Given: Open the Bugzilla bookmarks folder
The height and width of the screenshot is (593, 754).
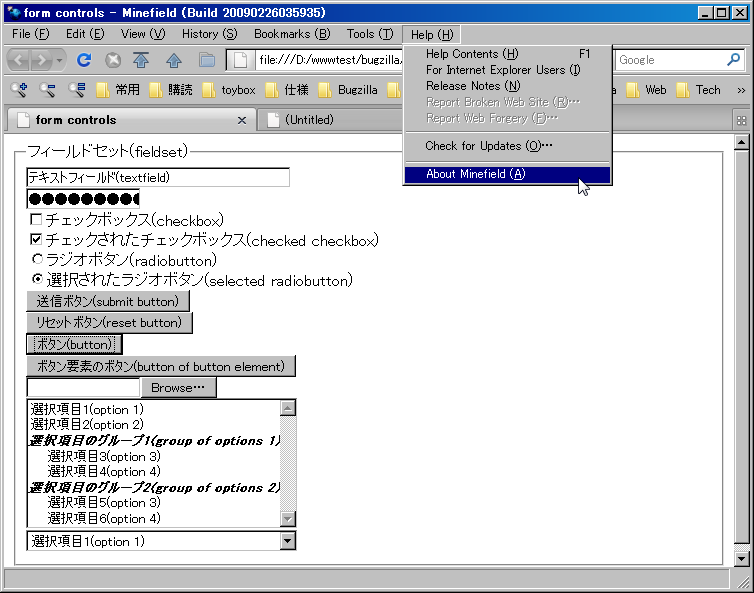Looking at the screenshot, I should [x=348, y=90].
